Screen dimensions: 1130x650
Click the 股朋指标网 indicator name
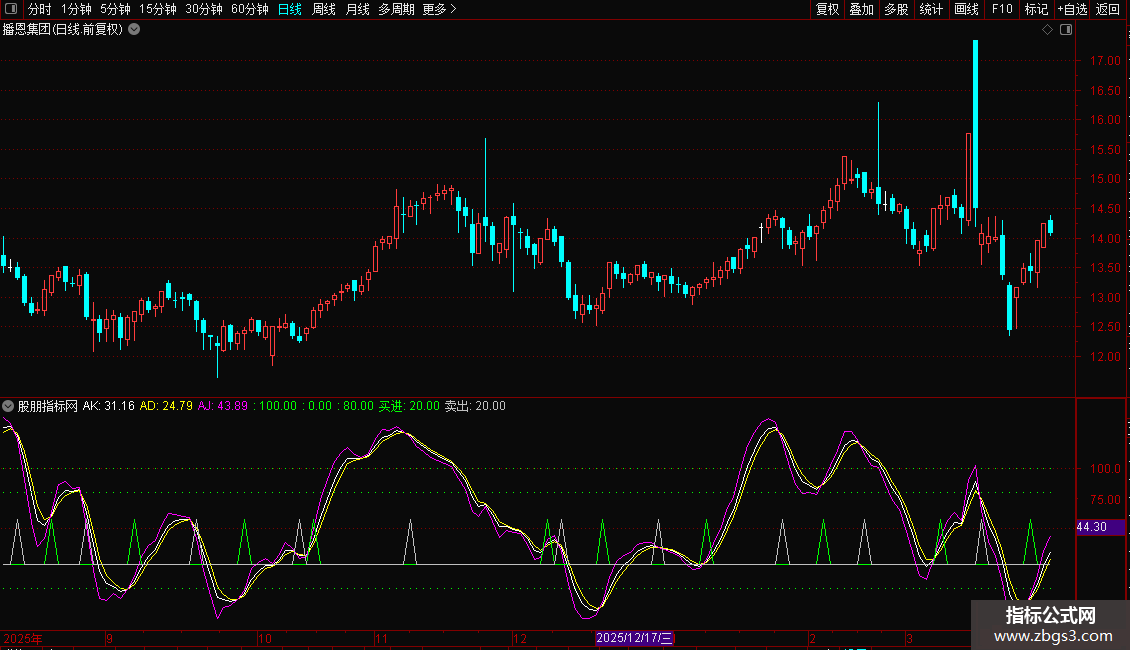48,406
